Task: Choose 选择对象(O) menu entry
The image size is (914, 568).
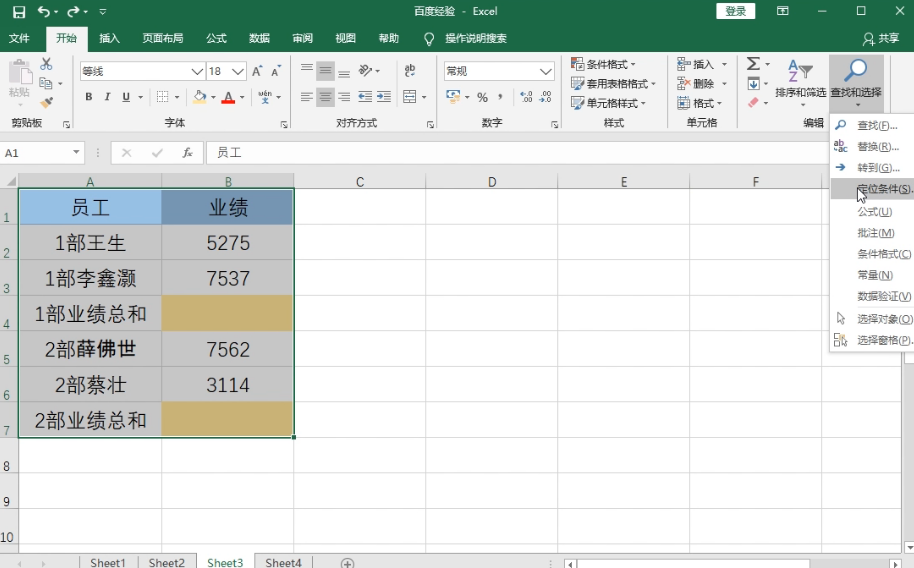Action: (x=873, y=319)
